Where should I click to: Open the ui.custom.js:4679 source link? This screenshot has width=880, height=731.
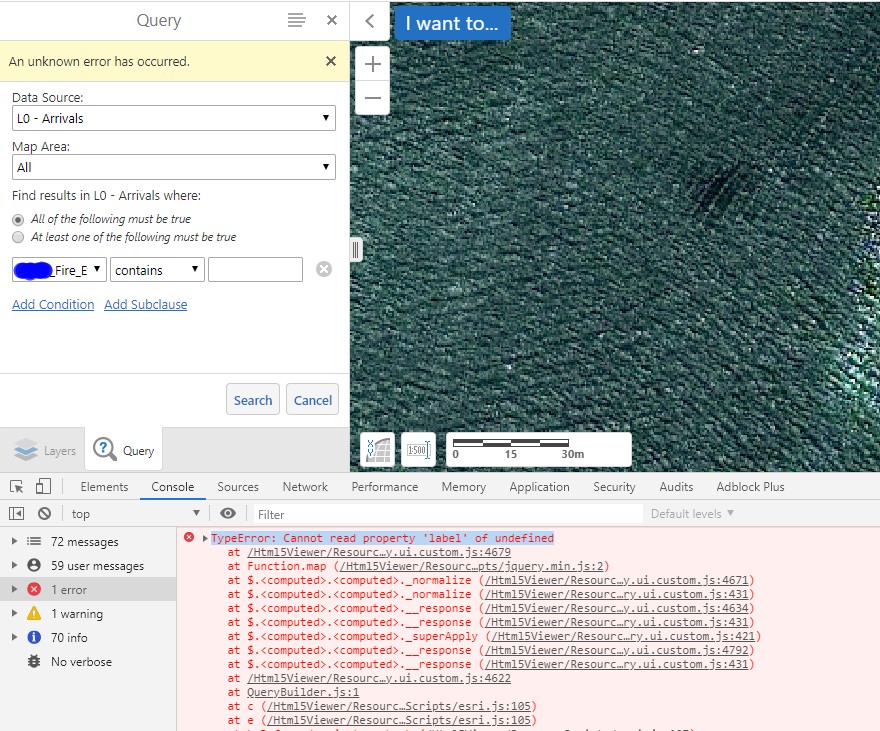coord(379,552)
